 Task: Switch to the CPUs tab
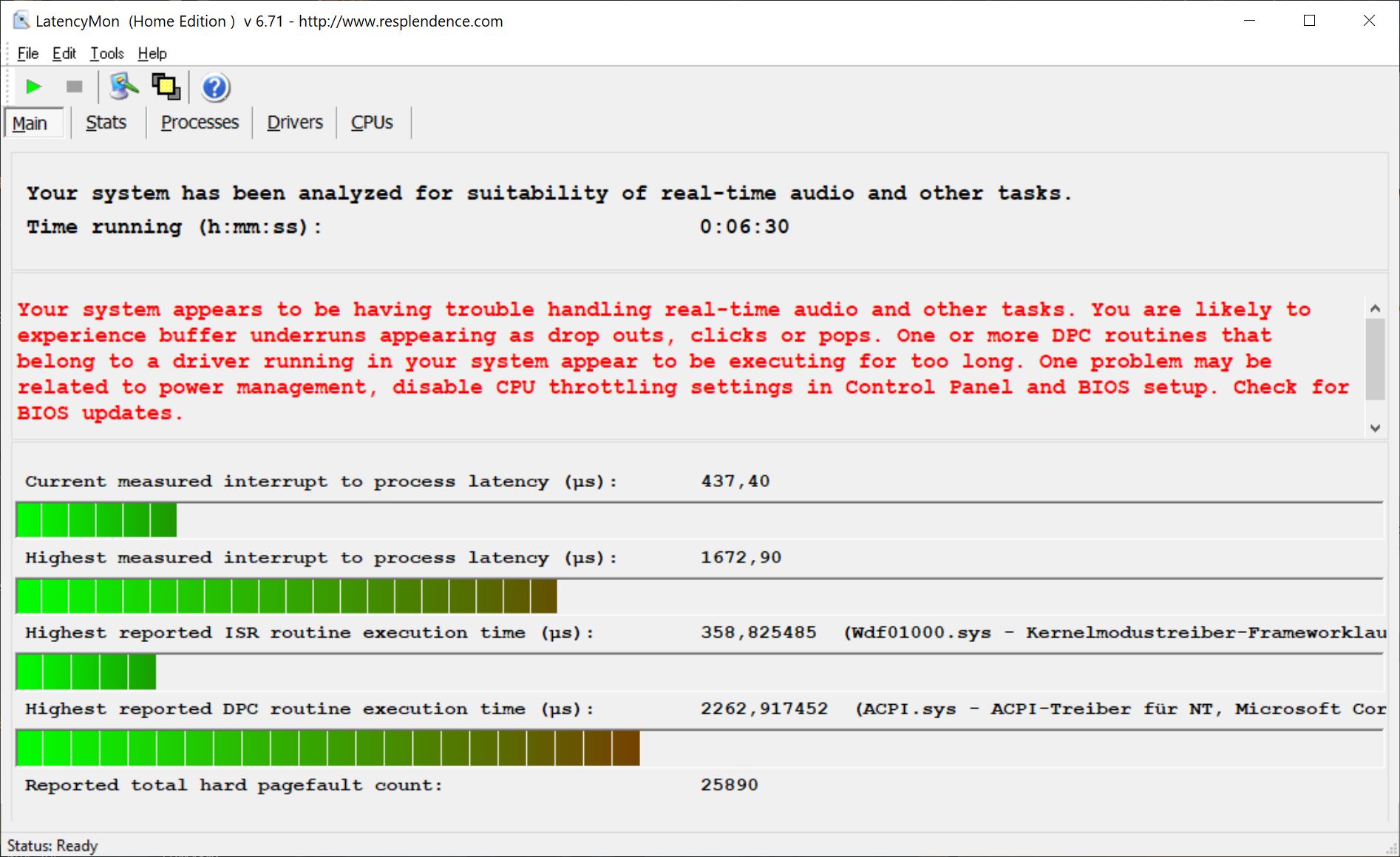coord(372,122)
